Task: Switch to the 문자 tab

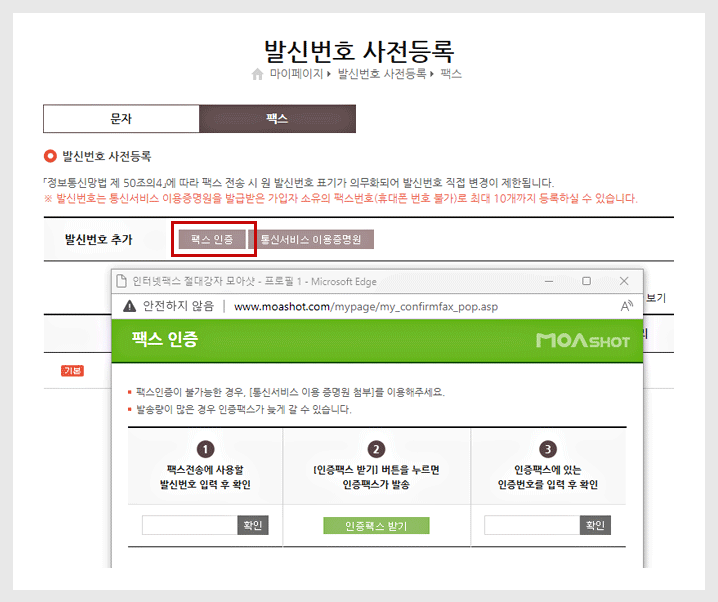Action: [121, 119]
